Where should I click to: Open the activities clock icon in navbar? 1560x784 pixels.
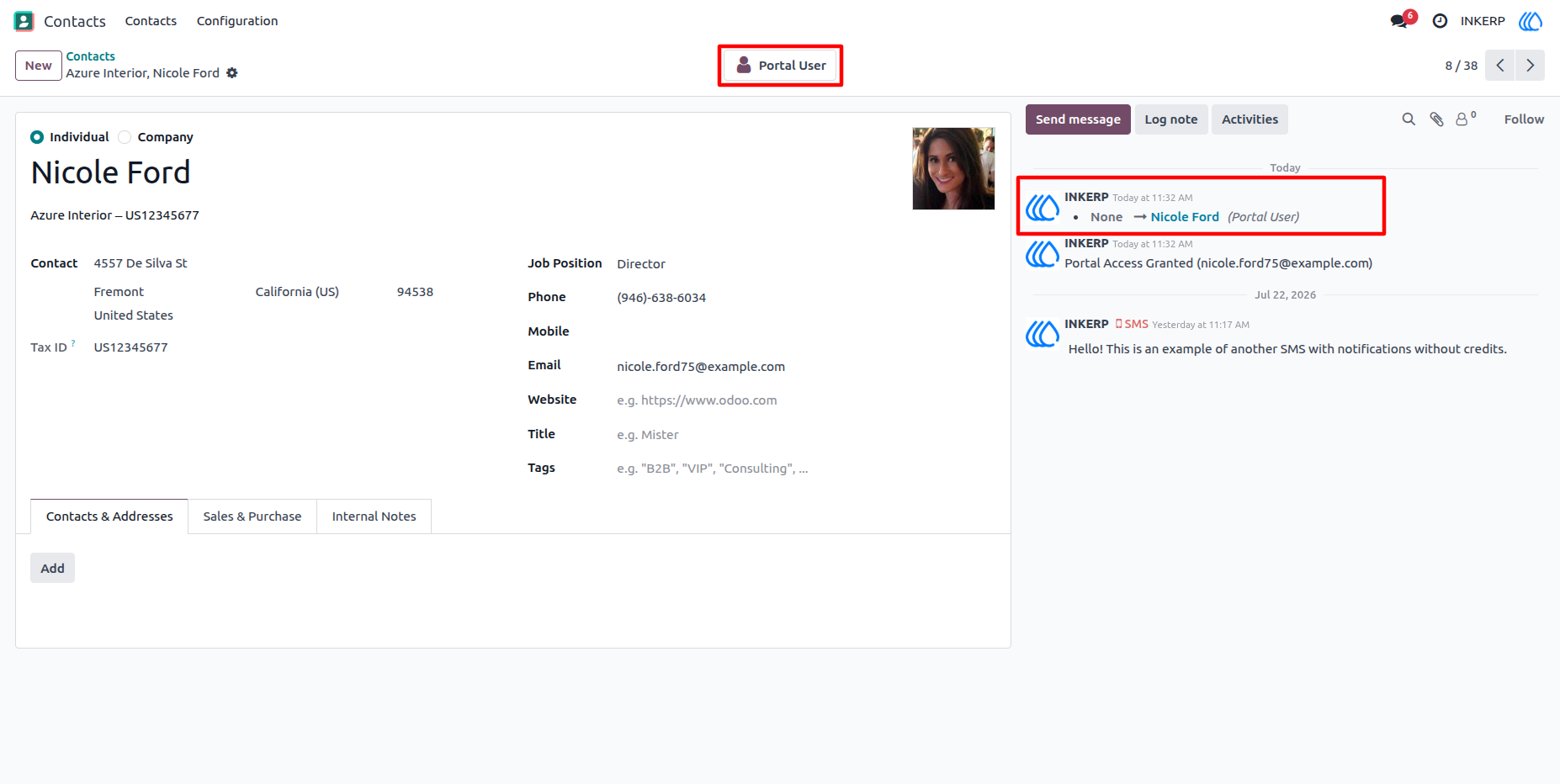pyautogui.click(x=1440, y=21)
